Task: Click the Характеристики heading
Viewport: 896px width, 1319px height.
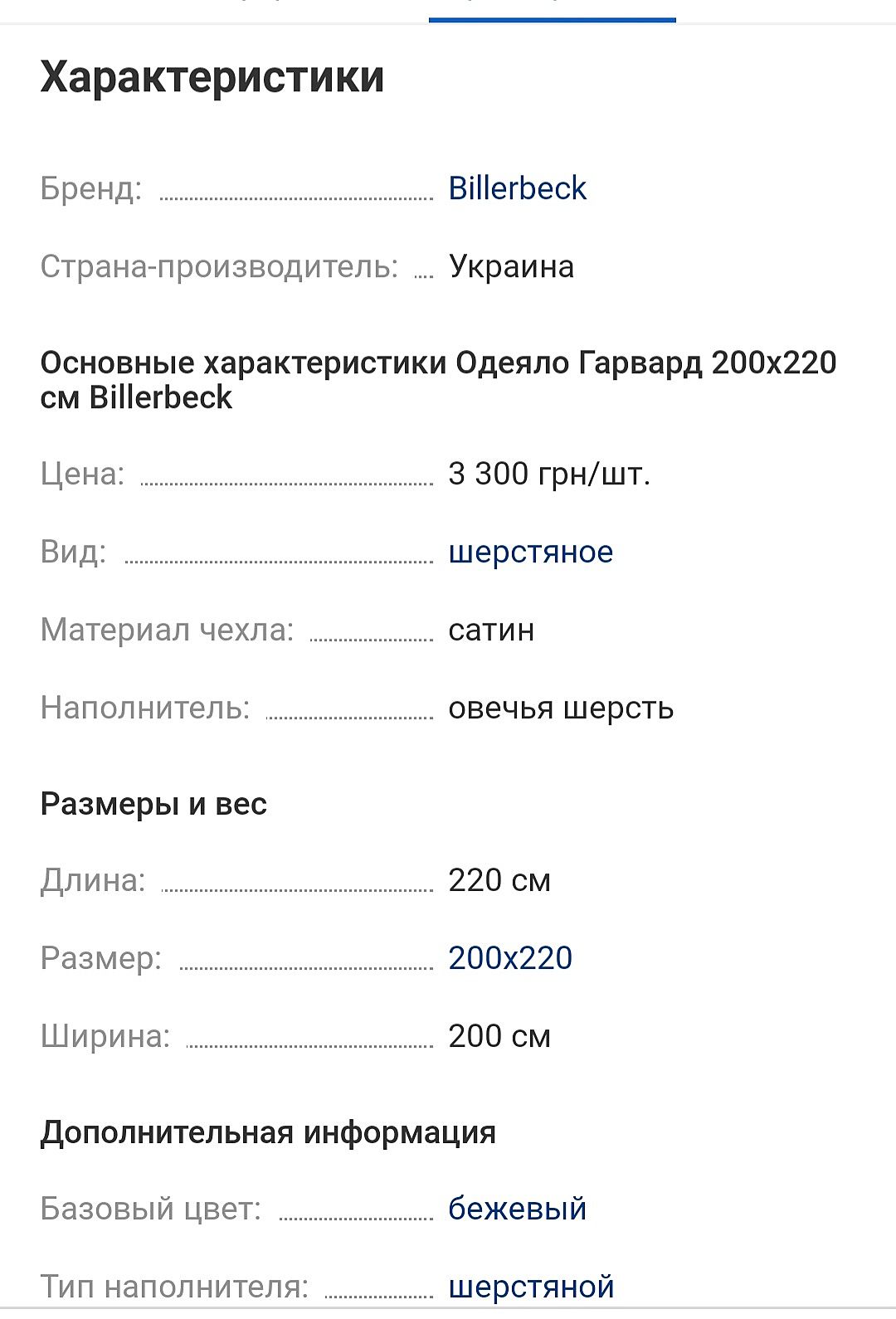Action: tap(212, 77)
